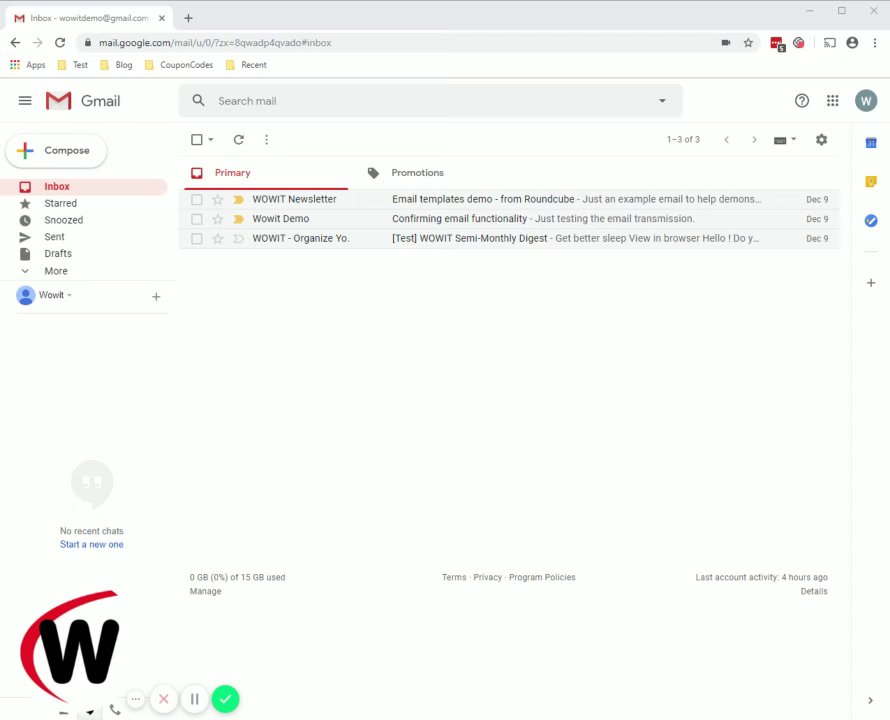Select the WOWIT Newsletter email checkbox
Viewport: 890px width, 720px height.
pos(196,199)
